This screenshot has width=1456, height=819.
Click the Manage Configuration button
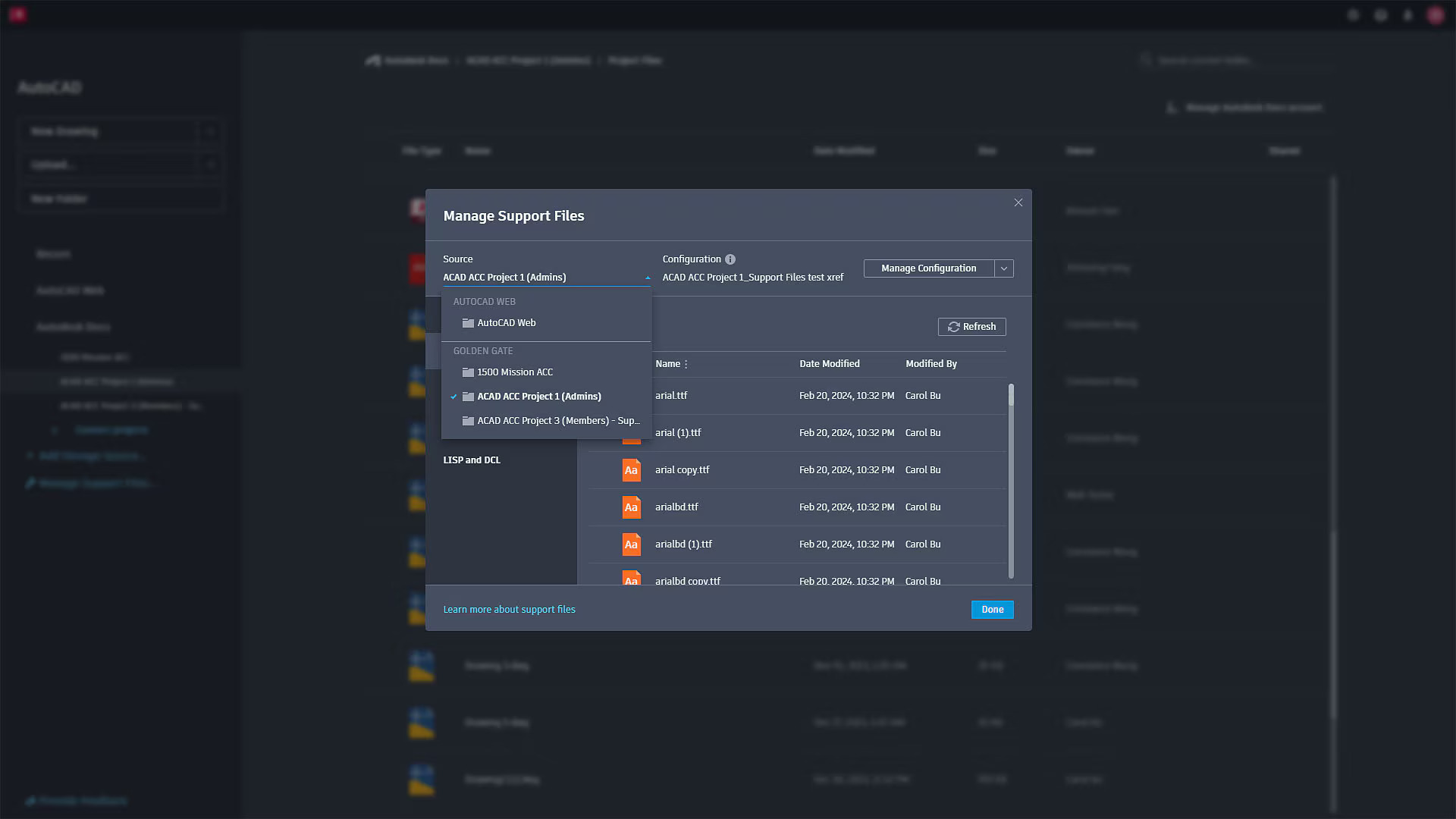[928, 268]
